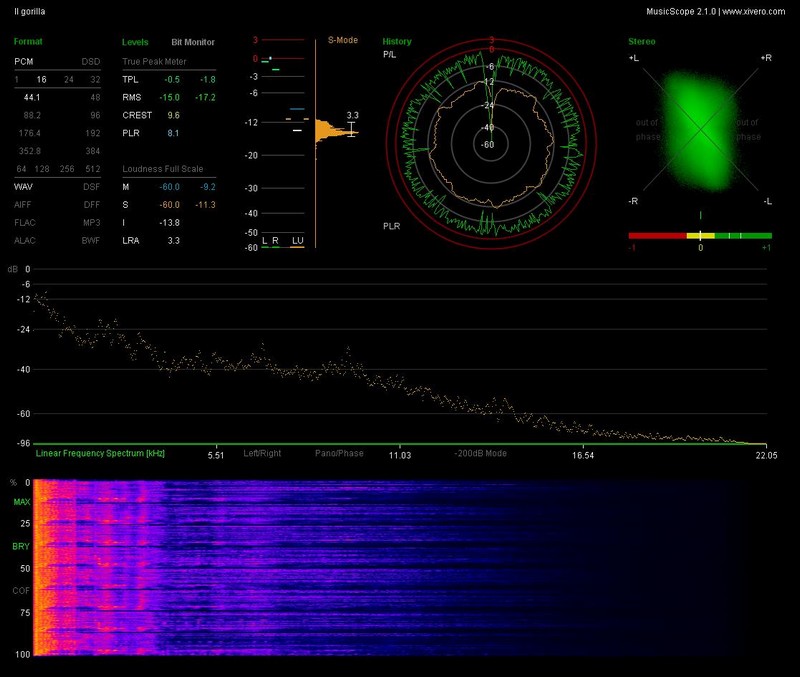Click the yellow segment of the correlation bar

pyautogui.click(x=701, y=236)
